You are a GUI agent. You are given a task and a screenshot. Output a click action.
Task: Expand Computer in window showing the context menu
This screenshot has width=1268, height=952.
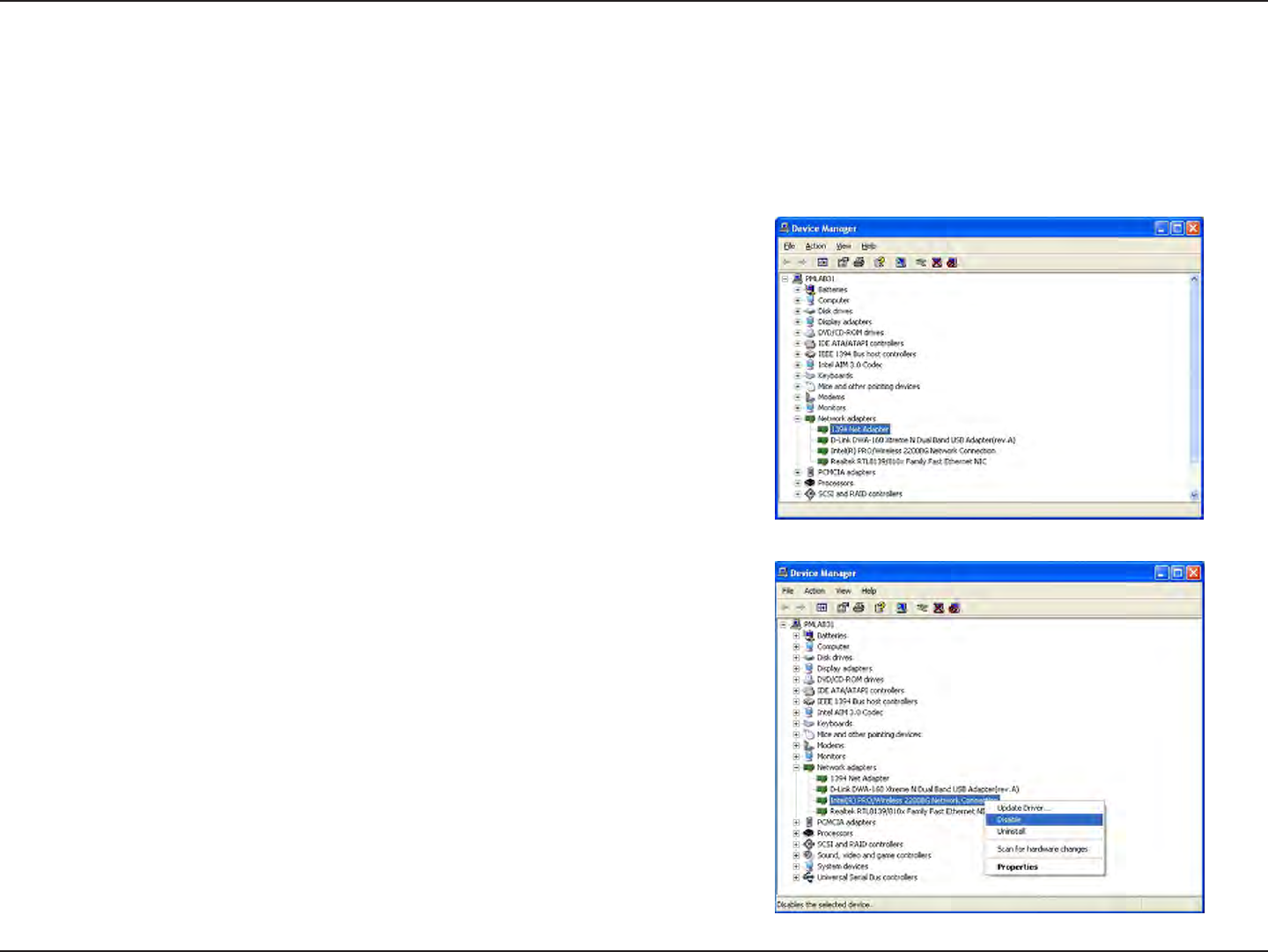coord(796,646)
